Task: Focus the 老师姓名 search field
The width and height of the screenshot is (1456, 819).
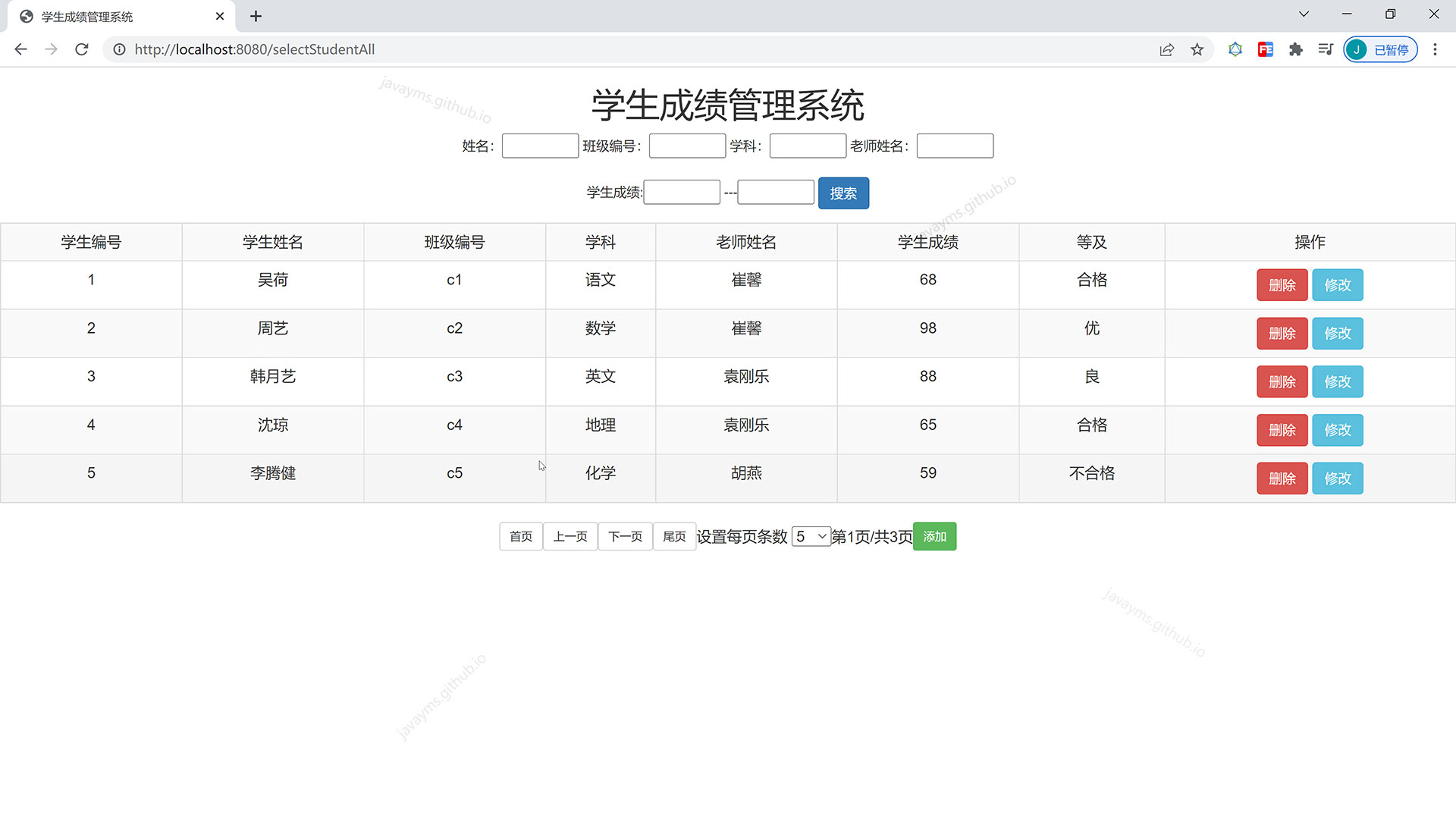Action: (x=955, y=146)
